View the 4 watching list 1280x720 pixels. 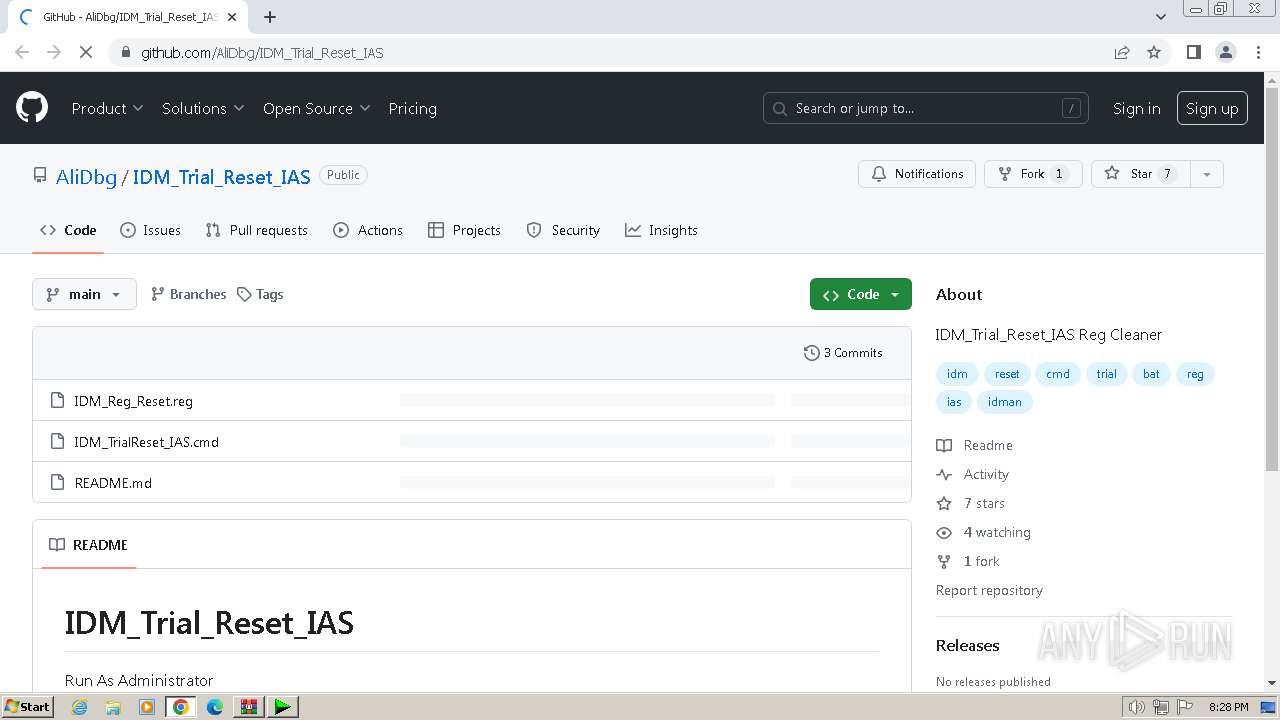tap(984, 532)
